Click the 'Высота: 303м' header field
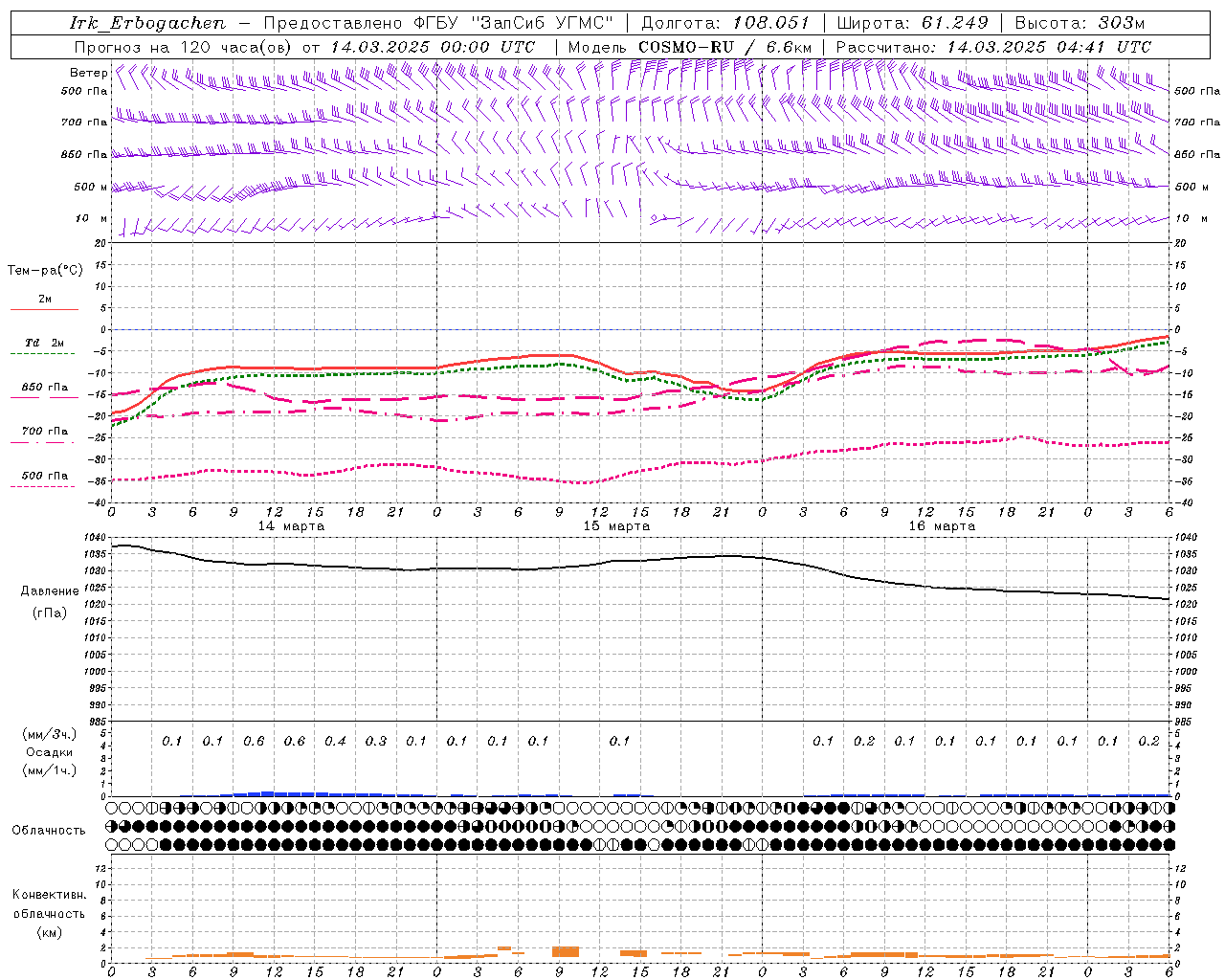Screen dimensions: 1225x980 click(x=1080, y=23)
